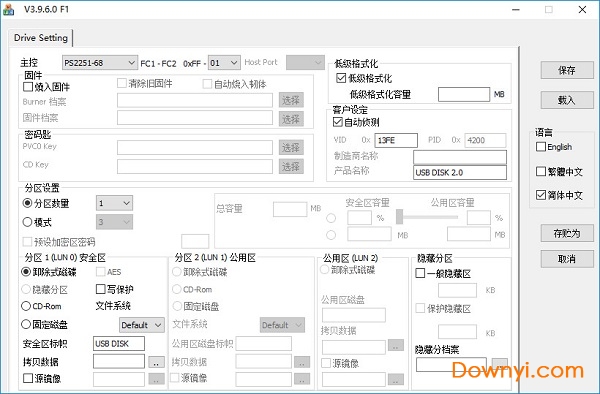Open 分区 2 文件系统 Default dropdown

coord(282,325)
